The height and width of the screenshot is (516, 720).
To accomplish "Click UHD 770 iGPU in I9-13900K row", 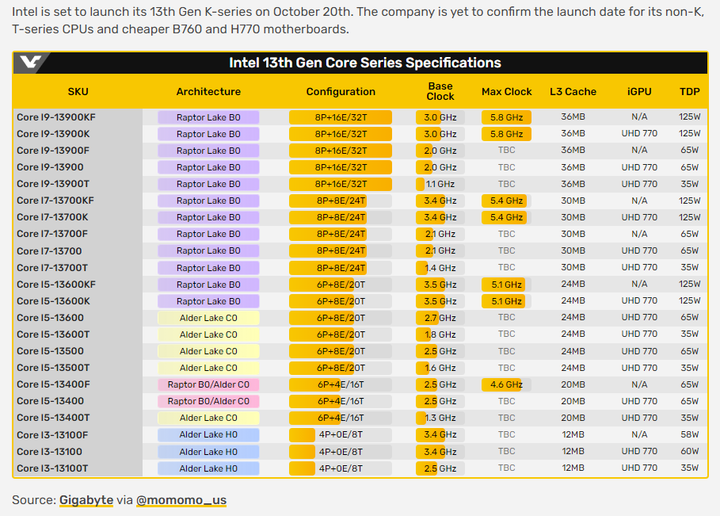I will pyautogui.click(x=639, y=133).
